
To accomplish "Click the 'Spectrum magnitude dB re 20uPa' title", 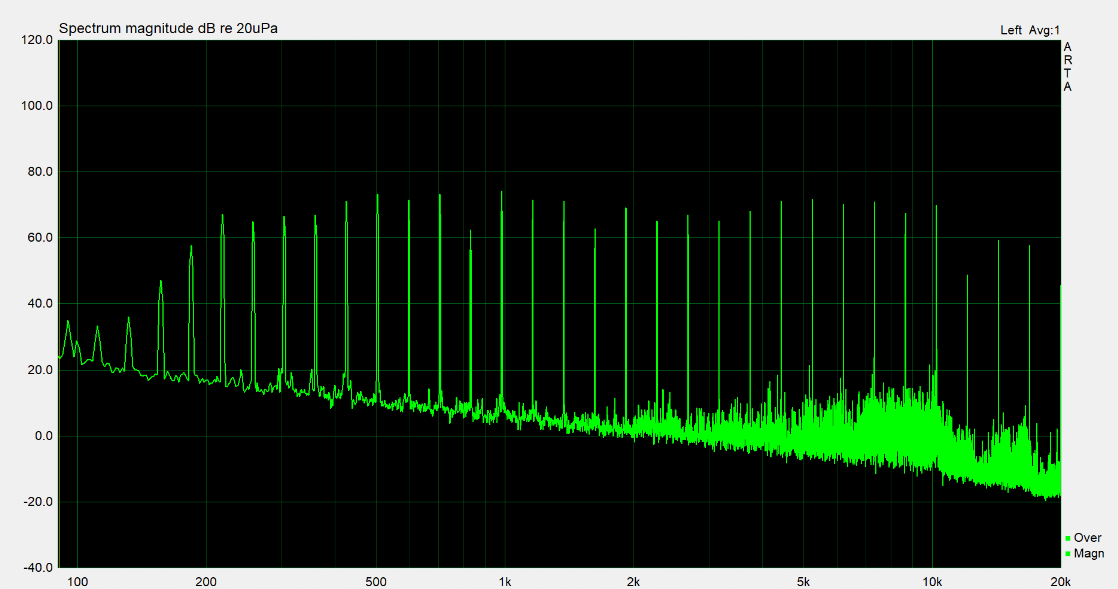I will pos(168,29).
